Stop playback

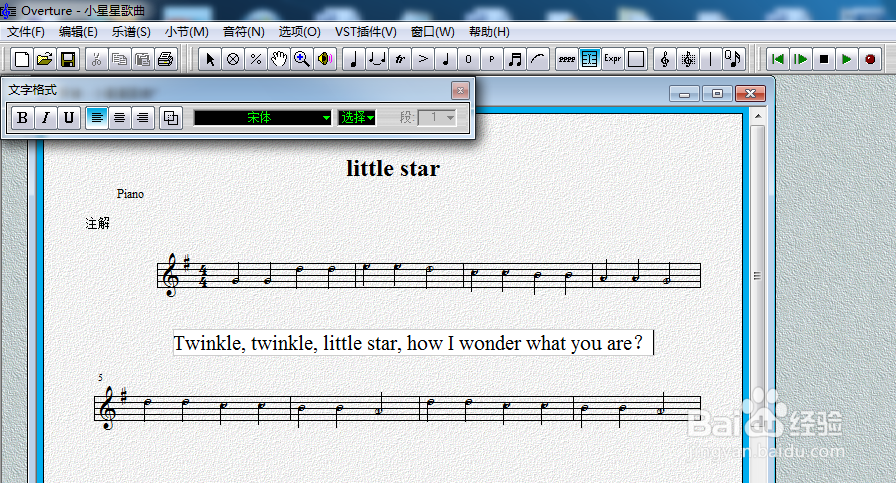coord(823,59)
